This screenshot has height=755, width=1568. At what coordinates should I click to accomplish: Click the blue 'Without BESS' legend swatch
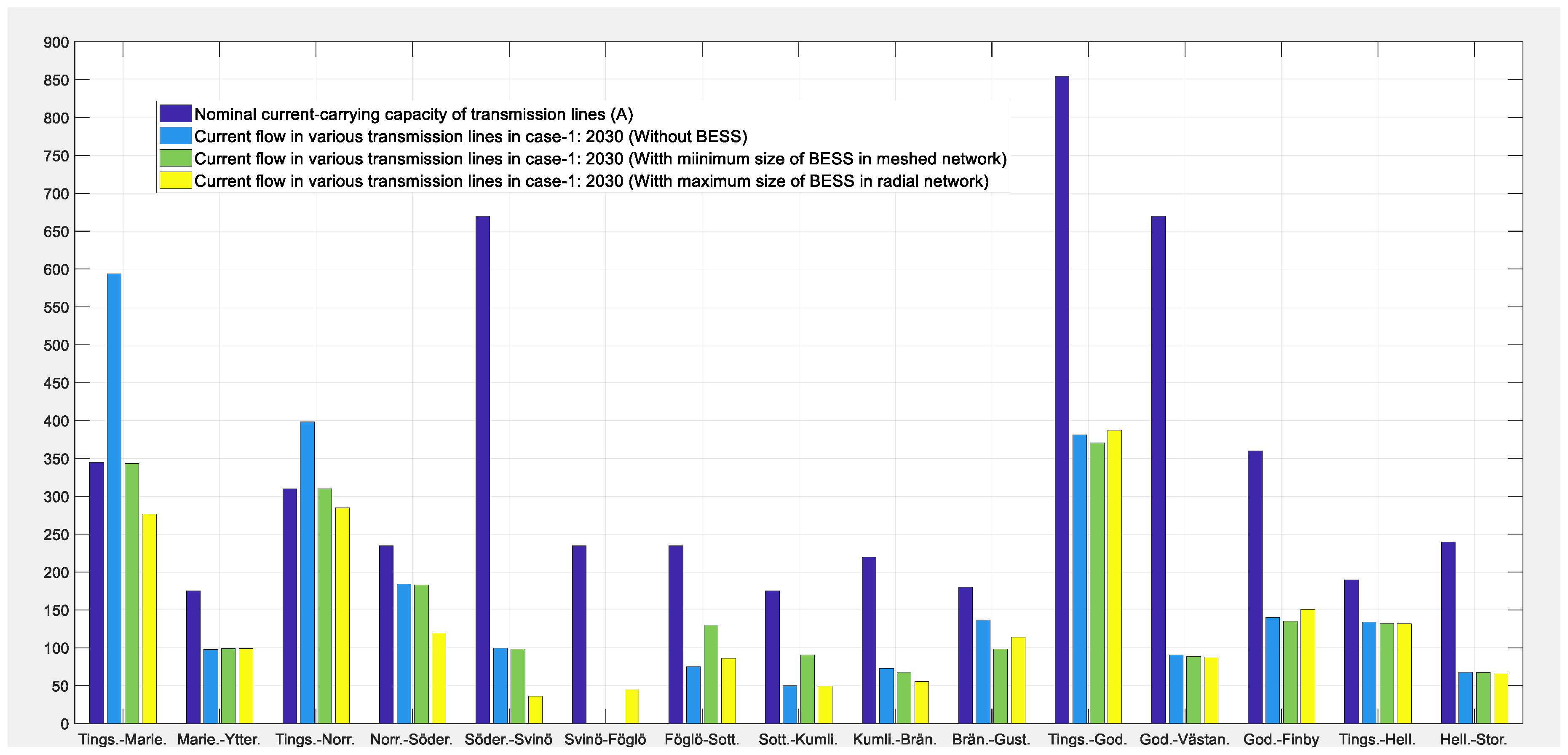pyautogui.click(x=175, y=135)
